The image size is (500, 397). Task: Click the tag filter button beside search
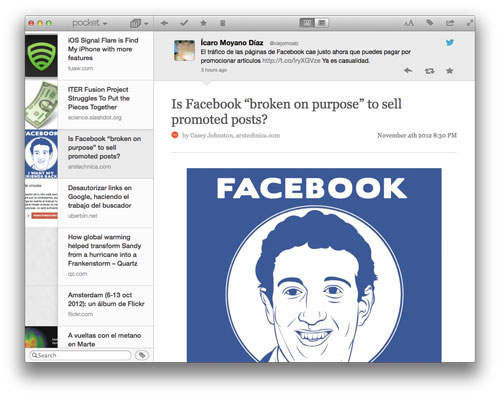(142, 355)
